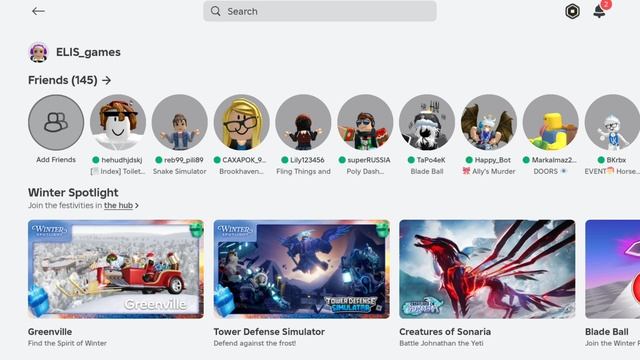The image size is (640, 360).
Task: Click 'Defend against the frost!' text
Action: (x=255, y=343)
